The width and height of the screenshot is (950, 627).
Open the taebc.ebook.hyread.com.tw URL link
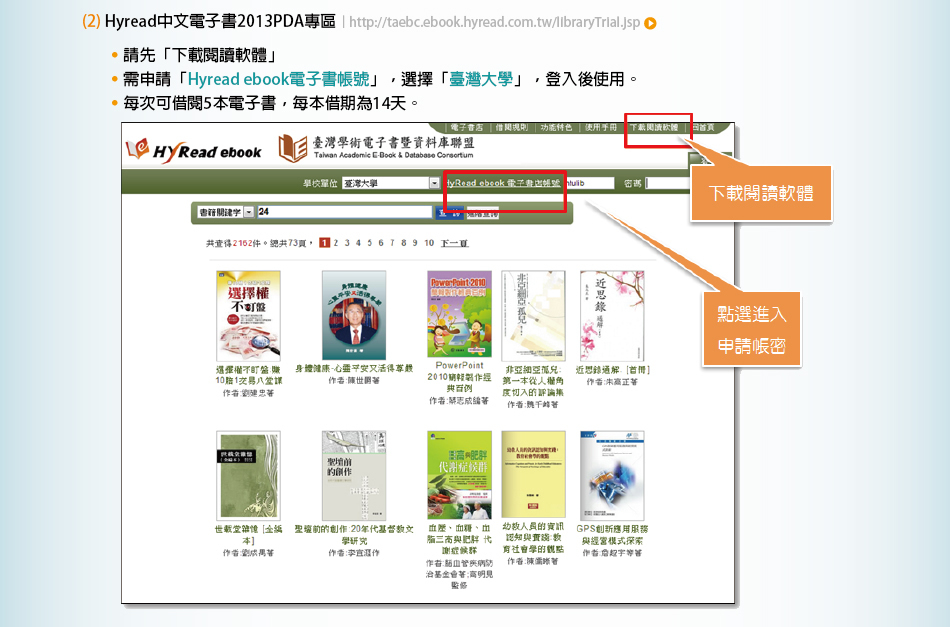coord(494,22)
